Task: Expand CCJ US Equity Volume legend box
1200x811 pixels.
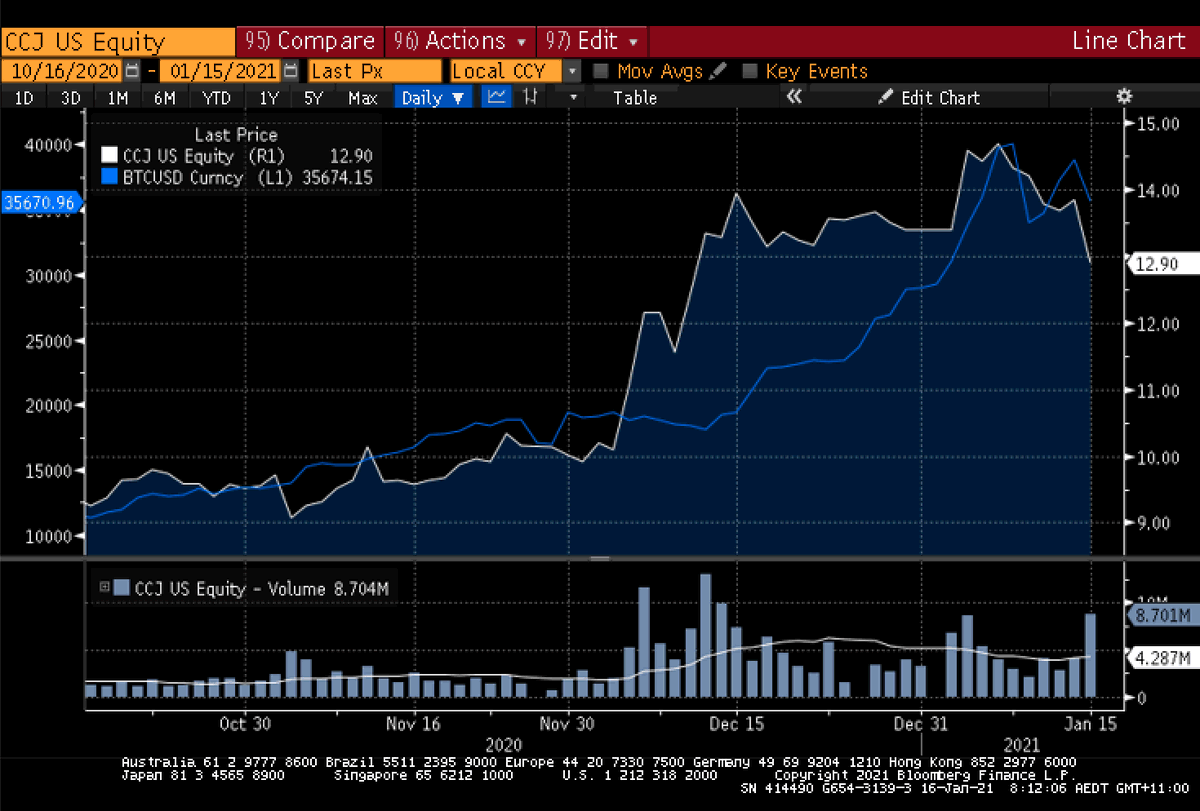Action: click(x=103, y=588)
